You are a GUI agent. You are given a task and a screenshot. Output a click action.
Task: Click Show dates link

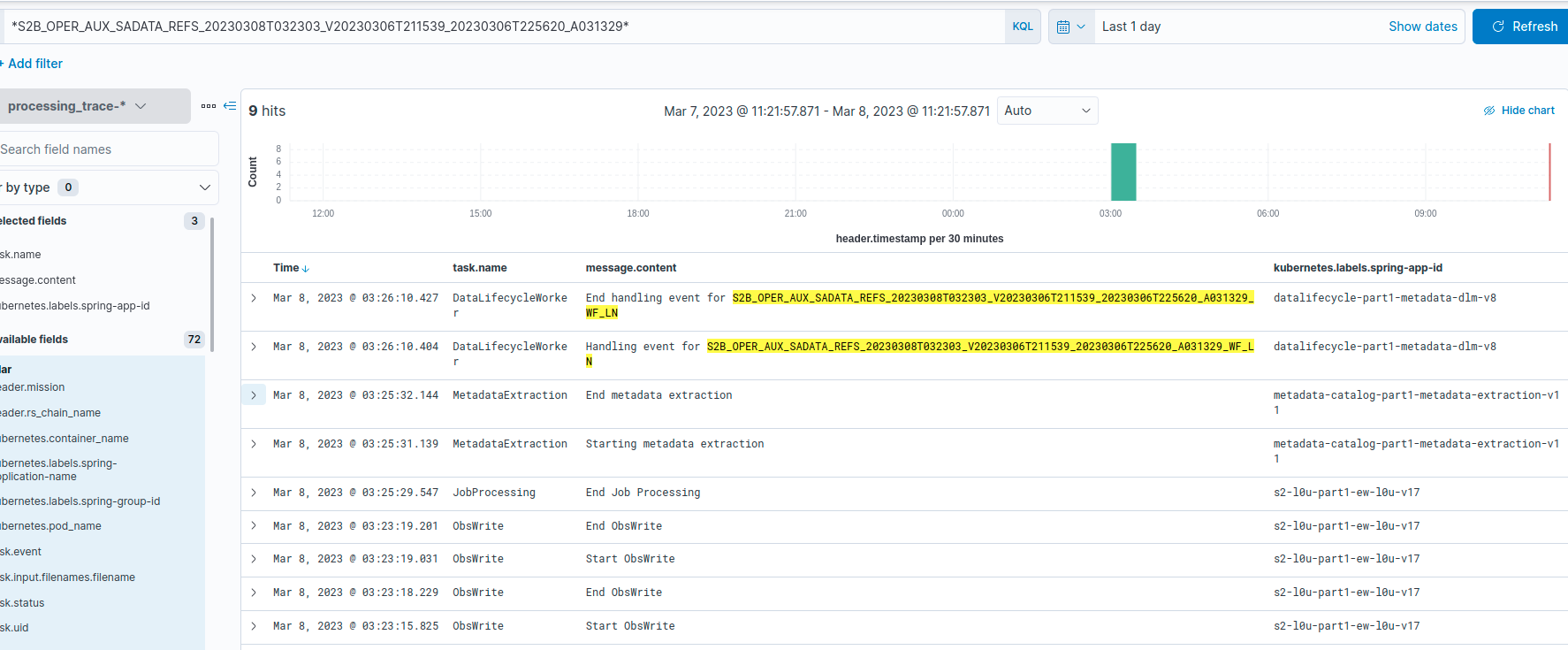pyautogui.click(x=1422, y=27)
